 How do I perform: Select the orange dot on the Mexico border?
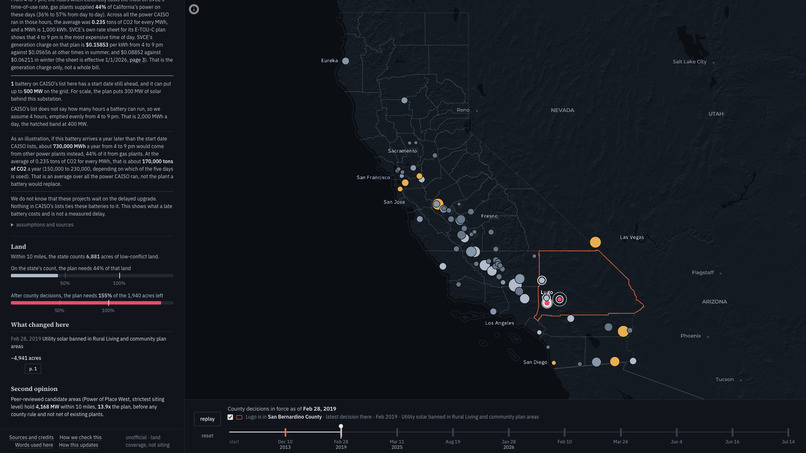pos(614,361)
